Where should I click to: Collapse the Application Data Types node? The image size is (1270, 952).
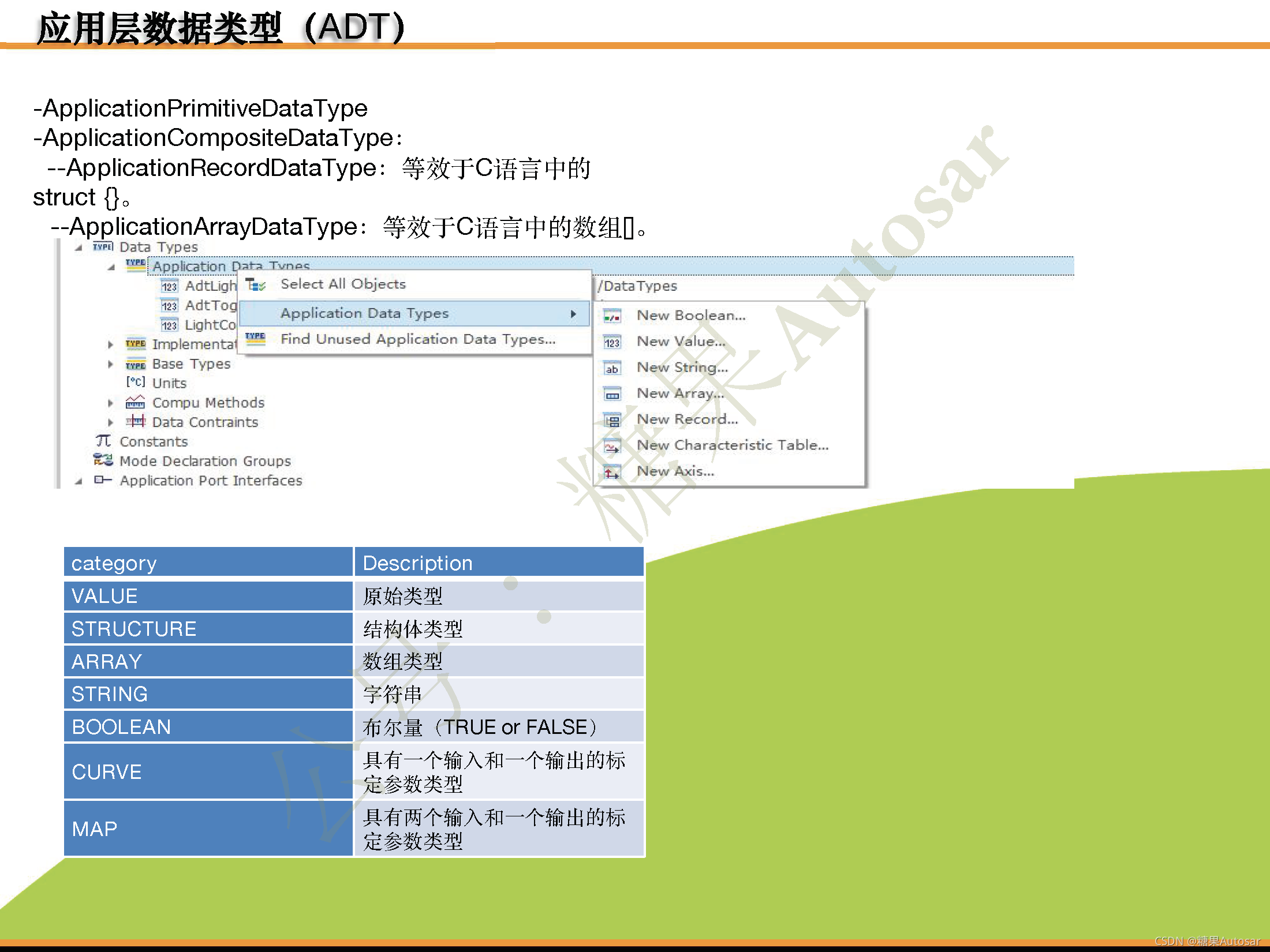(111, 267)
